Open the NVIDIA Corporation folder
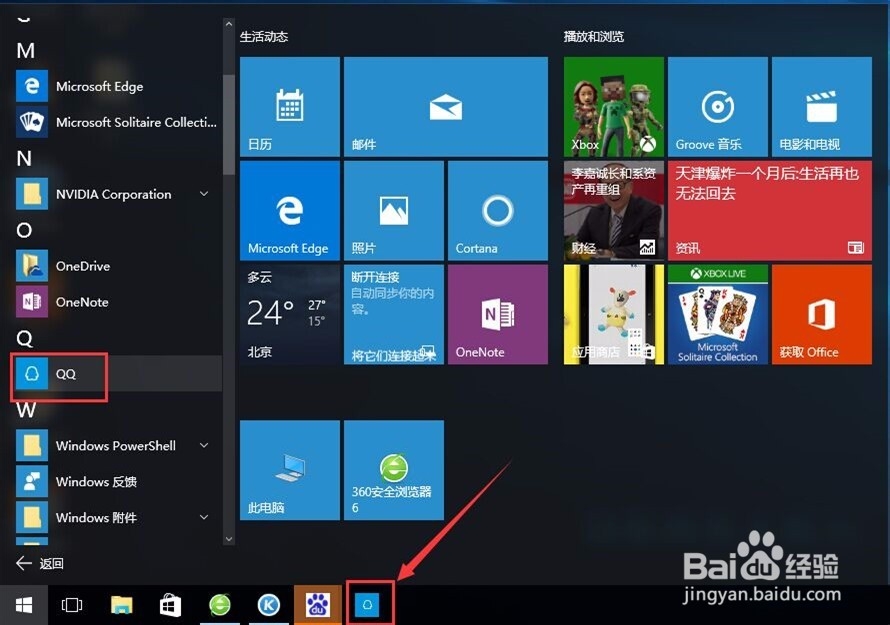Viewport: 890px width, 625px height. click(116, 194)
